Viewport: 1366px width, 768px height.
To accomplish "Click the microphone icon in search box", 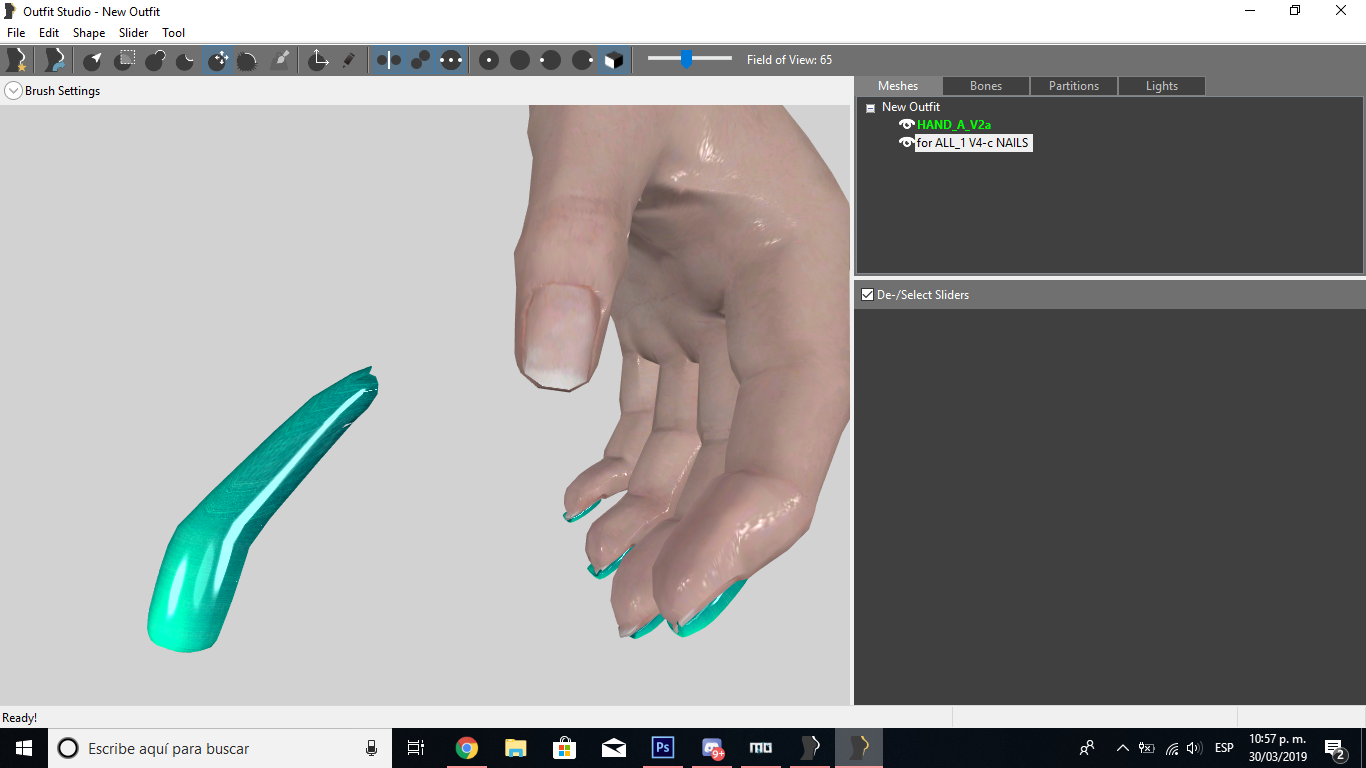I will 371,748.
